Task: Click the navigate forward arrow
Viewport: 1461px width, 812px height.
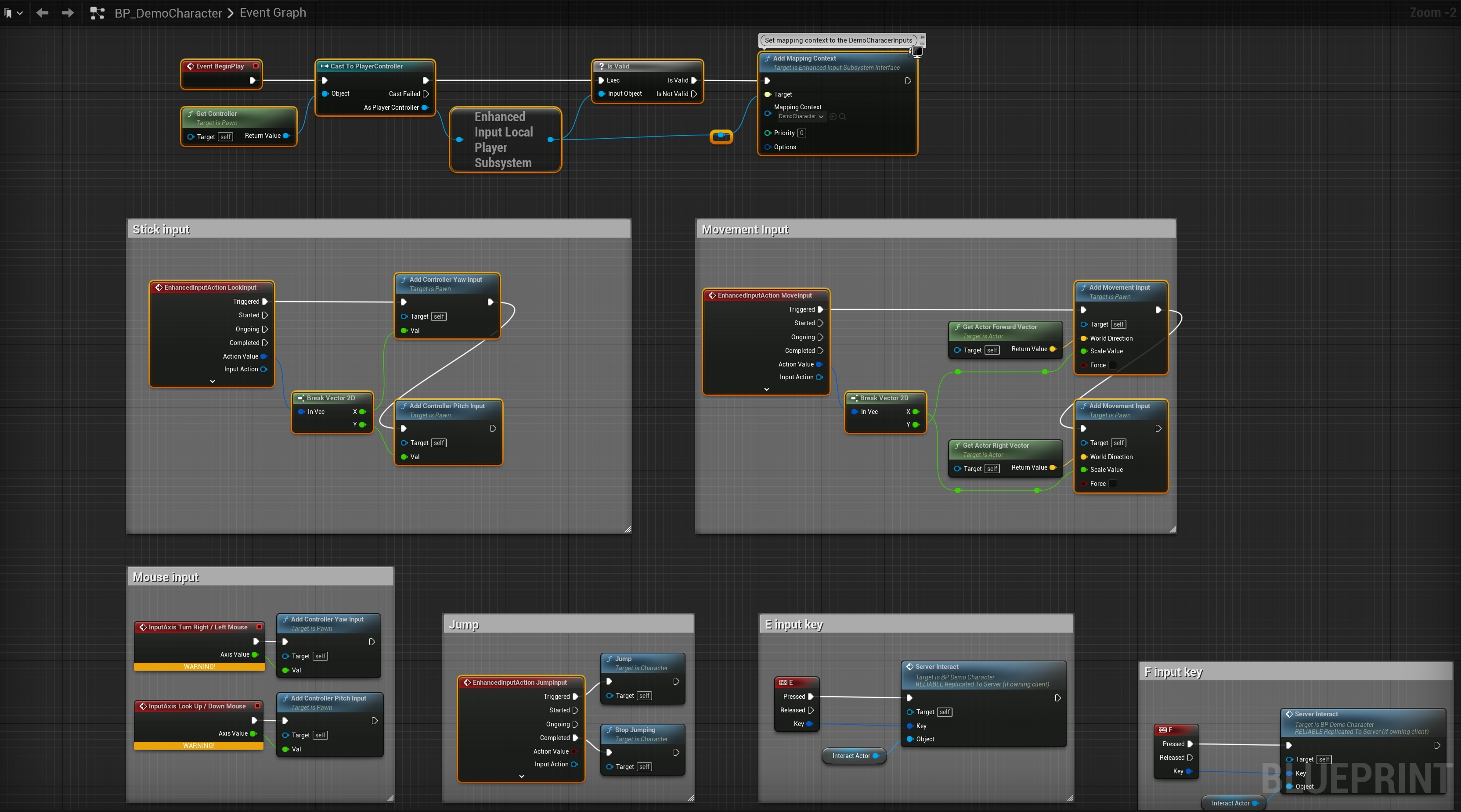Action: [68, 12]
